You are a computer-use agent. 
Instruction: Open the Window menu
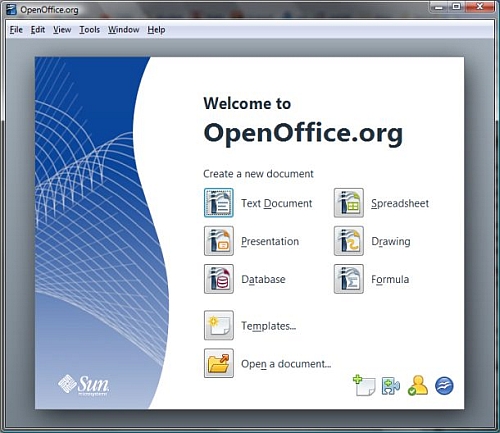tap(123, 30)
